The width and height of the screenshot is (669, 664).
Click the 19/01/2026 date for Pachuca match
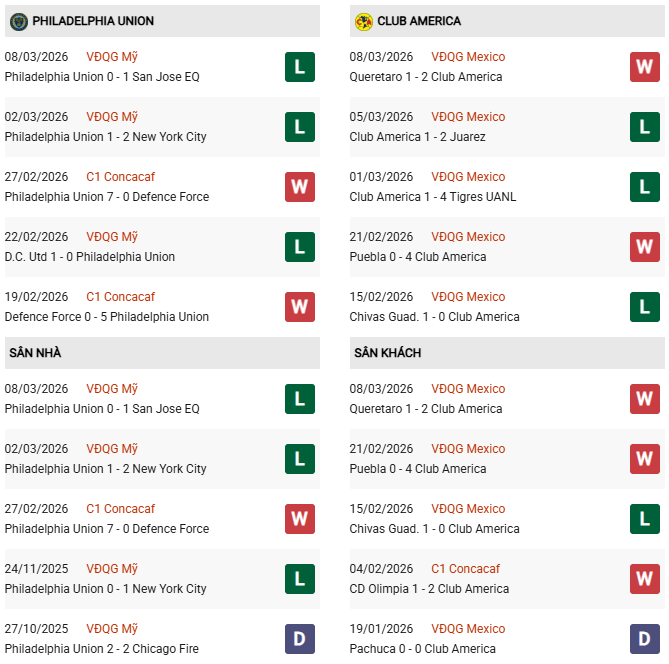point(381,629)
